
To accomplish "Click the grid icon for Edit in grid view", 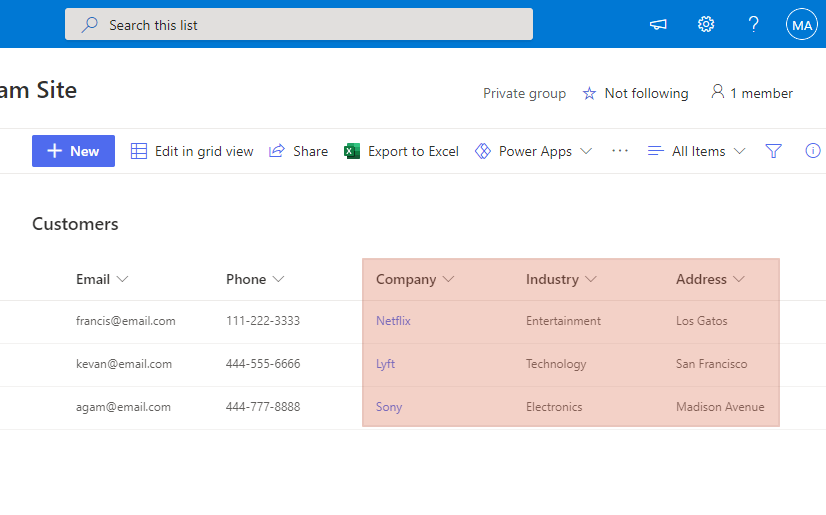I will 139,151.
